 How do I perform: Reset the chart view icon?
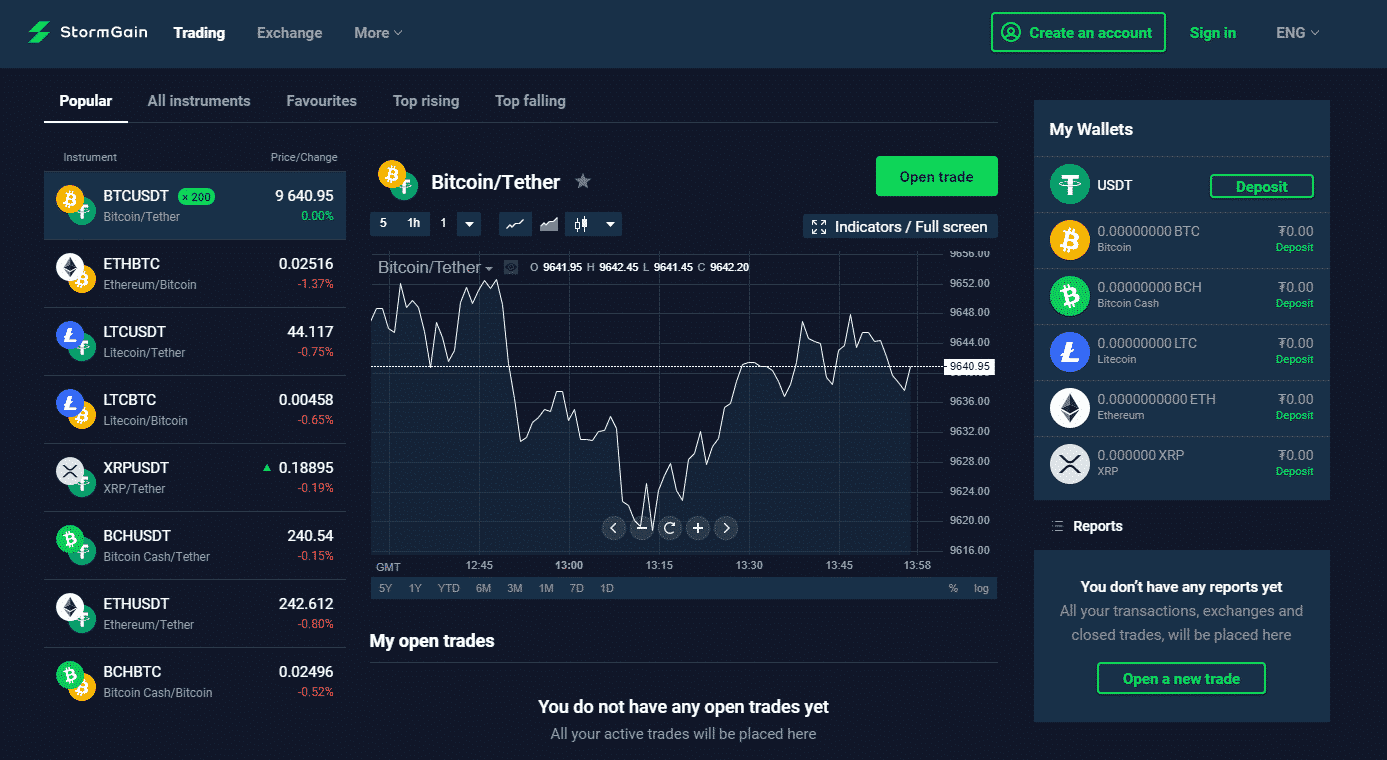[670, 528]
